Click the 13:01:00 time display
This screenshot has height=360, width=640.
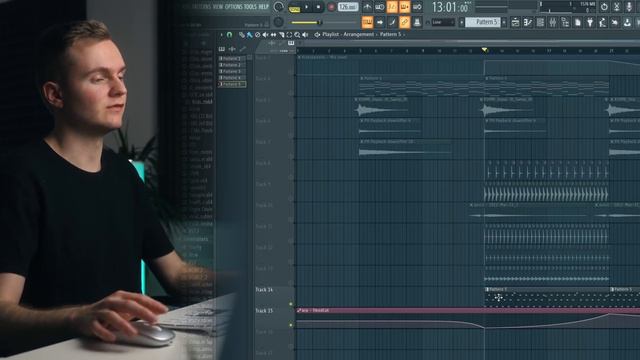tap(450, 7)
